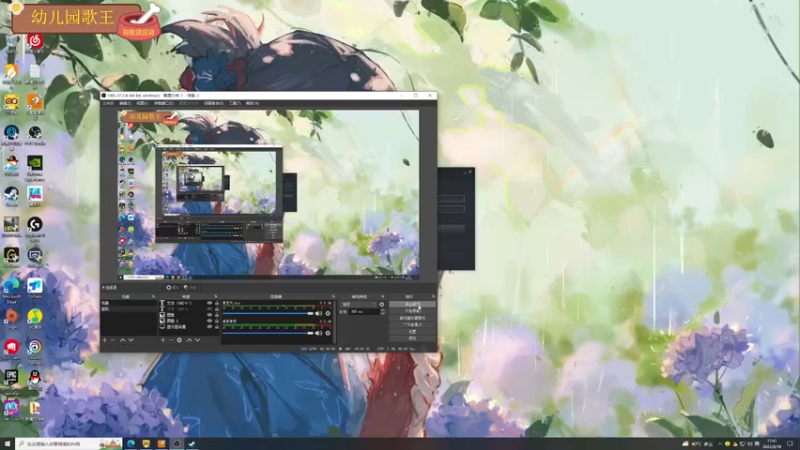
Task: Open the QQ penguin desktop icon
Action: pyautogui.click(x=35, y=380)
